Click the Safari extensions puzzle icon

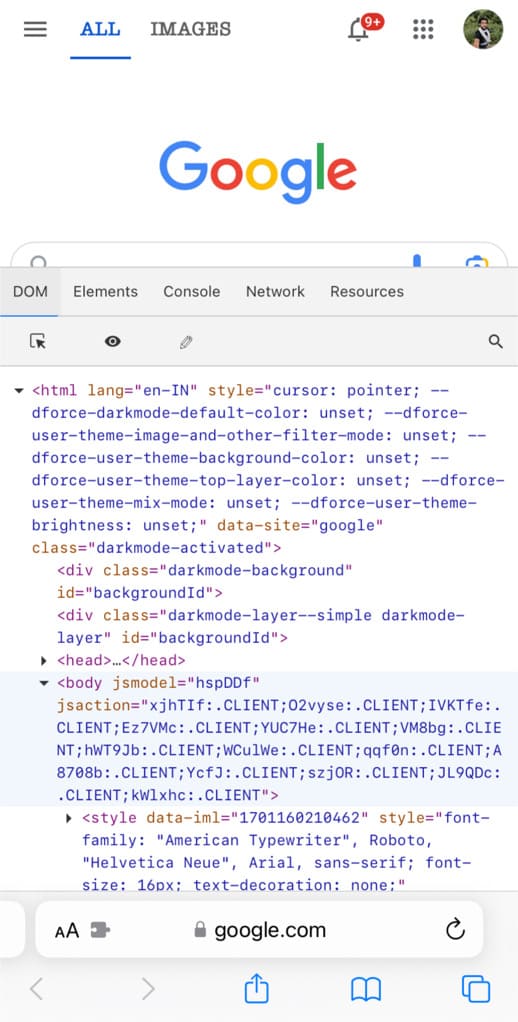pos(100,929)
